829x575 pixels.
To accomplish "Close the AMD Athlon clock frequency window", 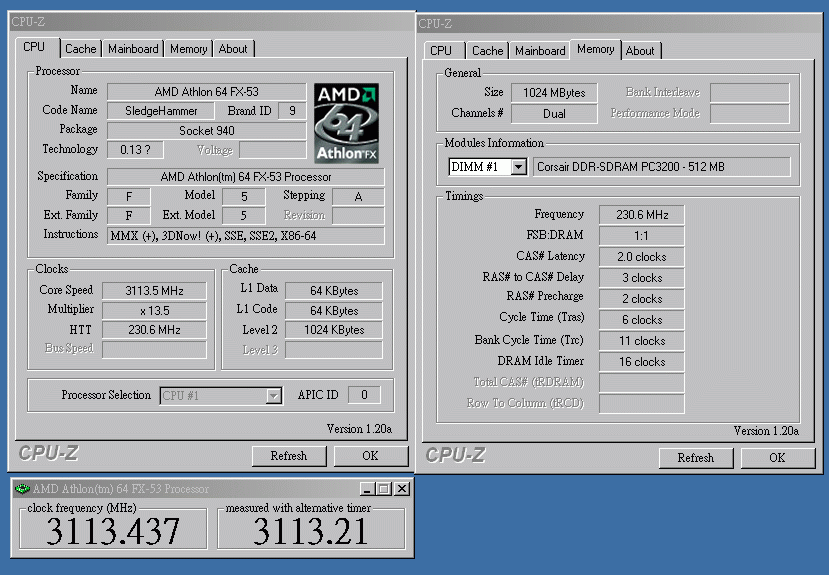I will pos(402,489).
